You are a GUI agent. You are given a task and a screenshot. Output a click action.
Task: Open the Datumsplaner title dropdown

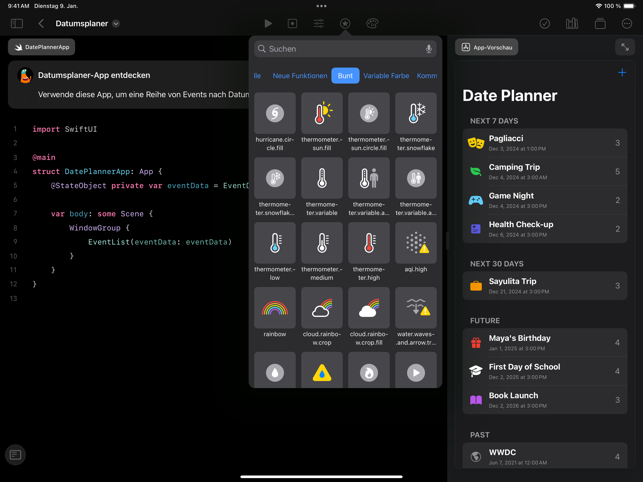116,23
